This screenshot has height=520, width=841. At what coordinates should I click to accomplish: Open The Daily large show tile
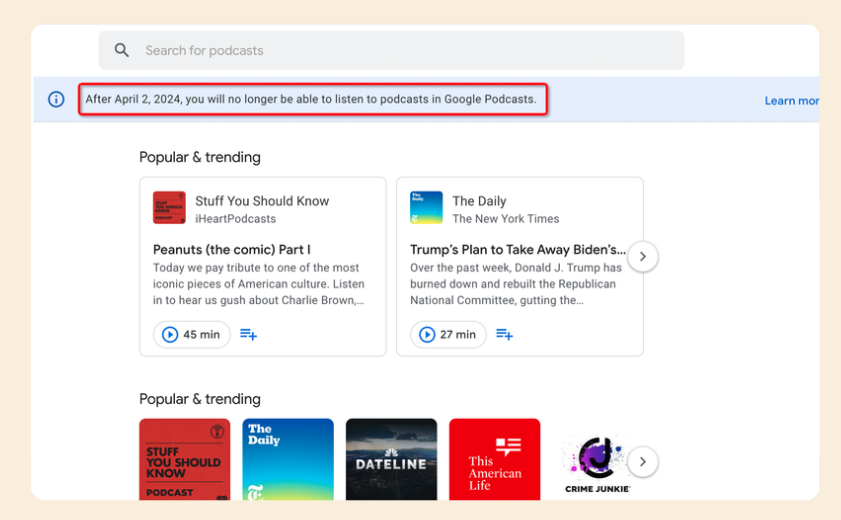point(288,459)
